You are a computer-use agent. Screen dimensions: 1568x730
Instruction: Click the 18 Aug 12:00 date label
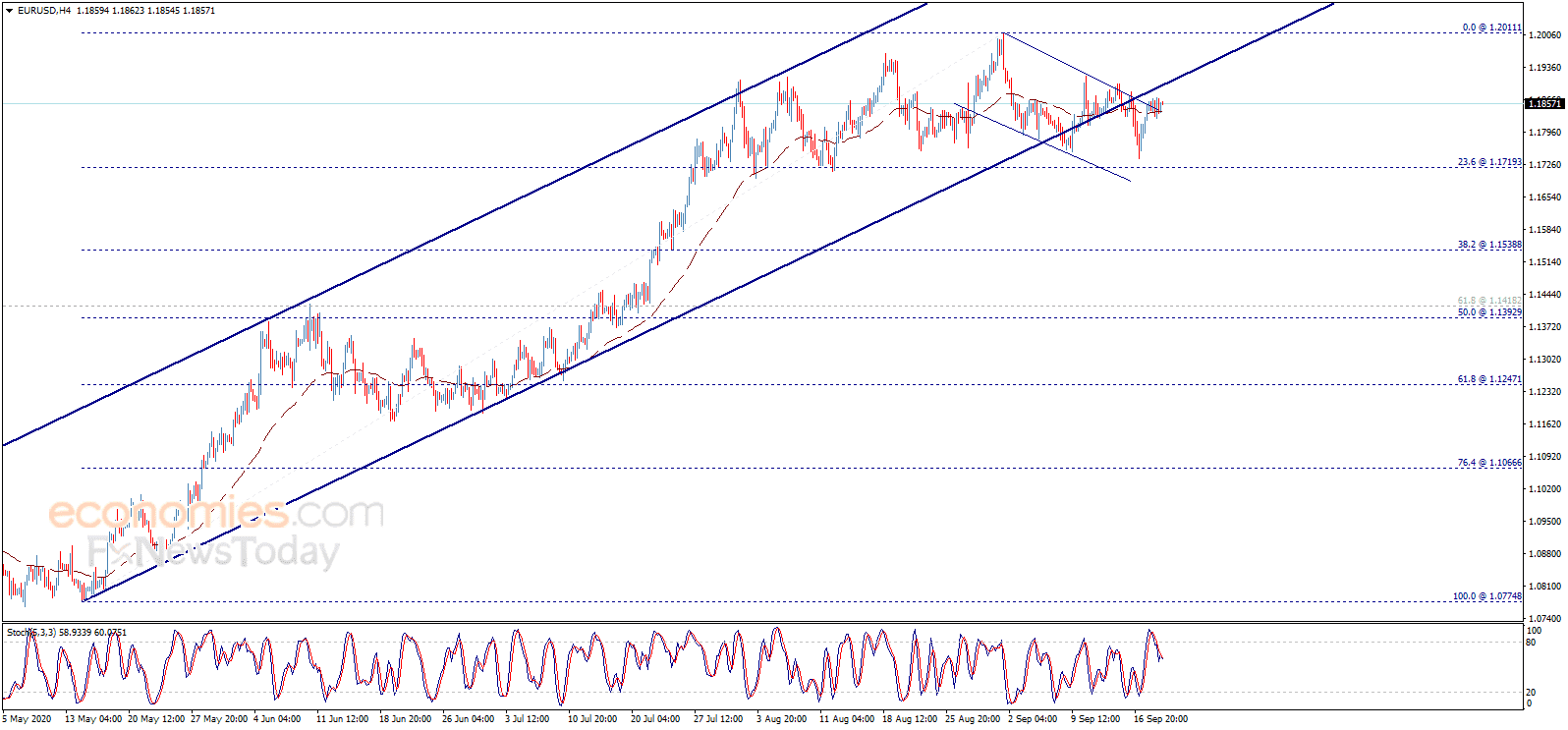(910, 719)
